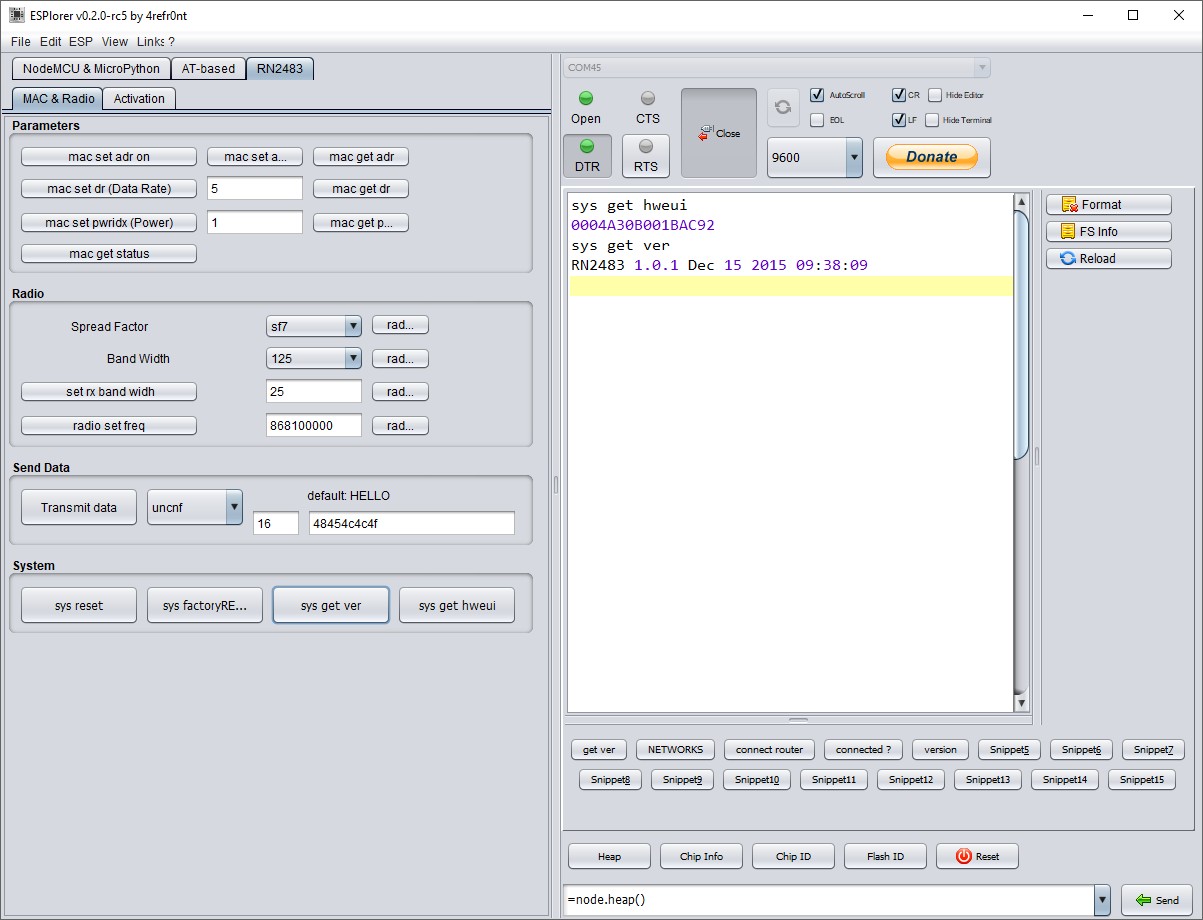Click the connect router snippet button
1203x920 pixels.
point(770,749)
